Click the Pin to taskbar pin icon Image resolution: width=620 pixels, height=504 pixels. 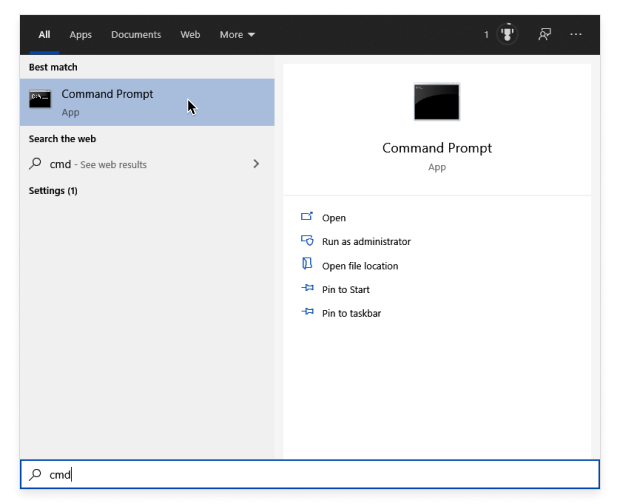[x=307, y=313]
